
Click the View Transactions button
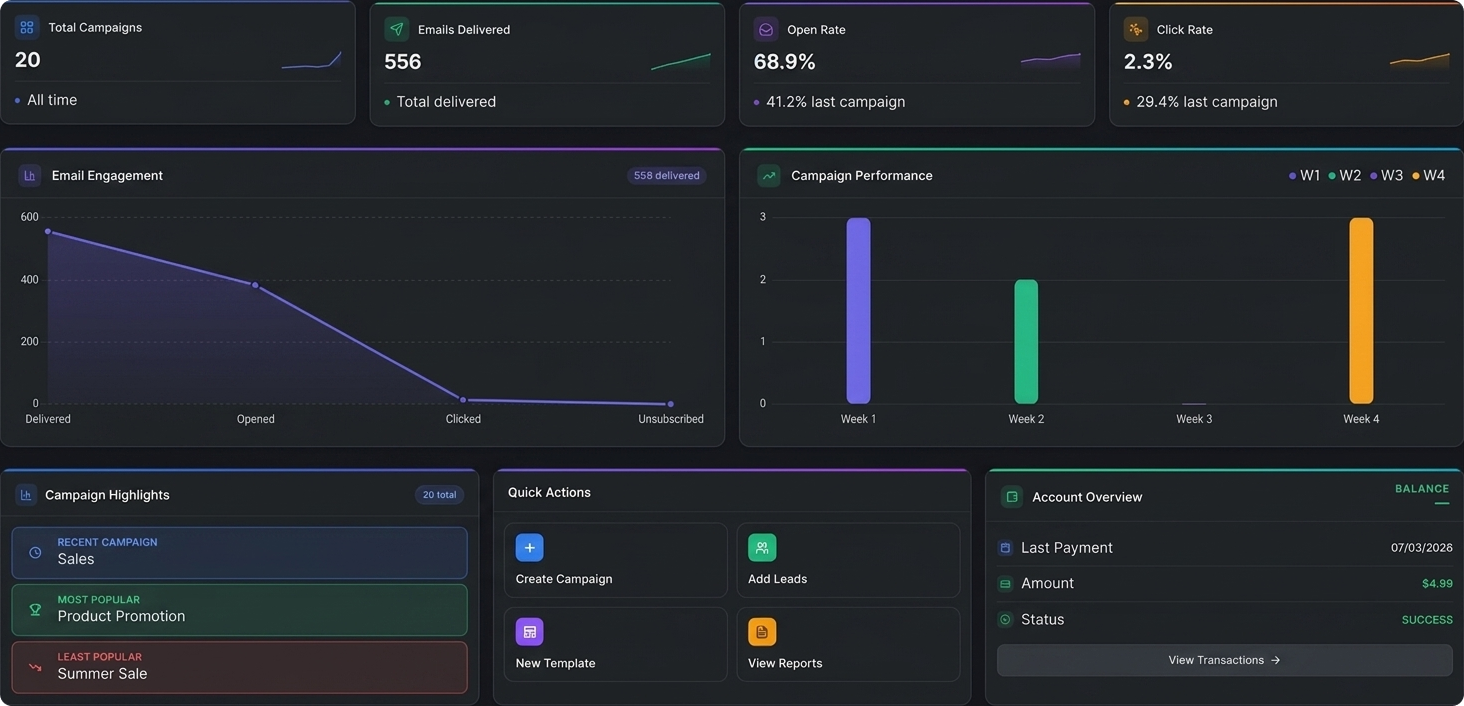tap(1225, 660)
